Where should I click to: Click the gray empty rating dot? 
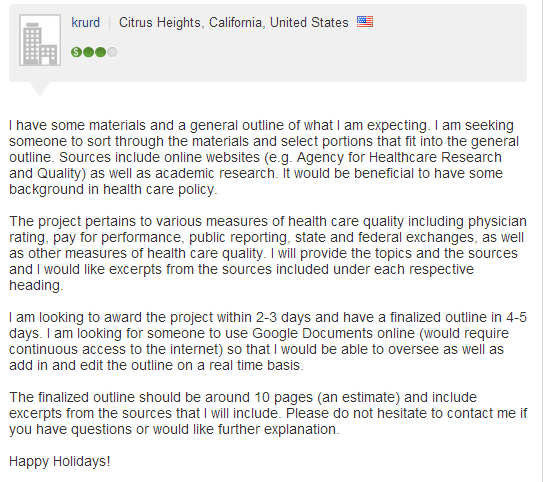coord(112,52)
